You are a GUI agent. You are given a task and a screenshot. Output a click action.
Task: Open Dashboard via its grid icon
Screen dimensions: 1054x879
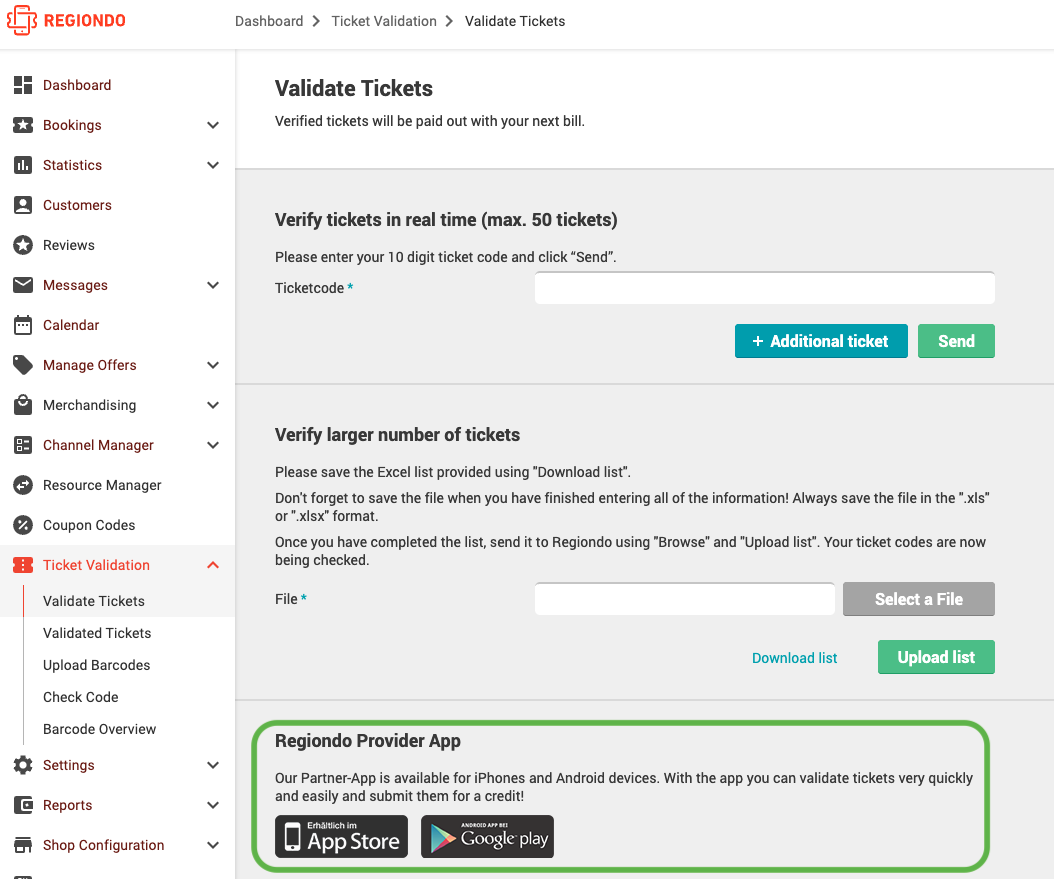[23, 85]
